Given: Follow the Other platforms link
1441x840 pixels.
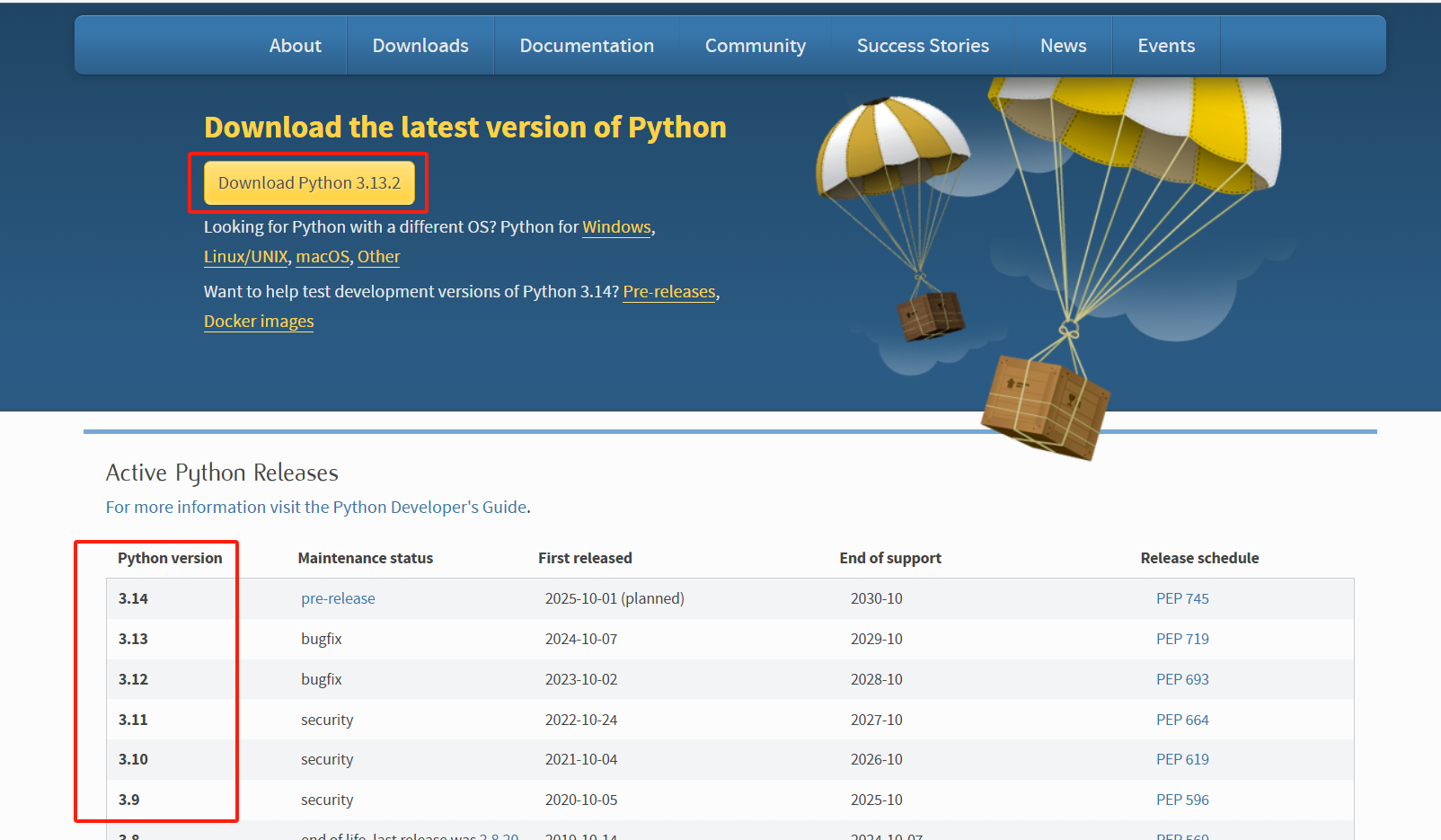Looking at the screenshot, I should 379,257.
